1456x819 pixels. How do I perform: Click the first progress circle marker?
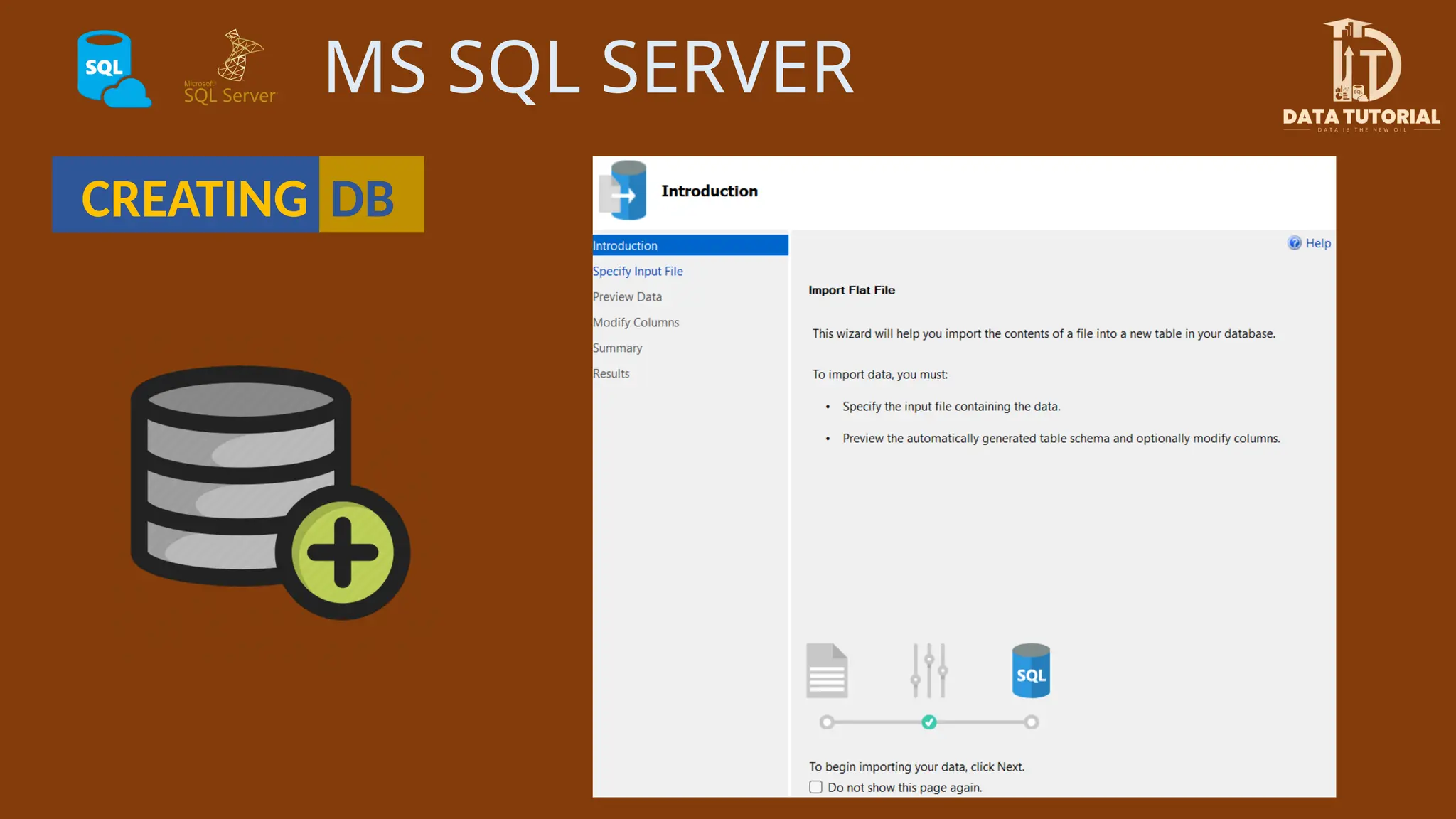coord(826,722)
